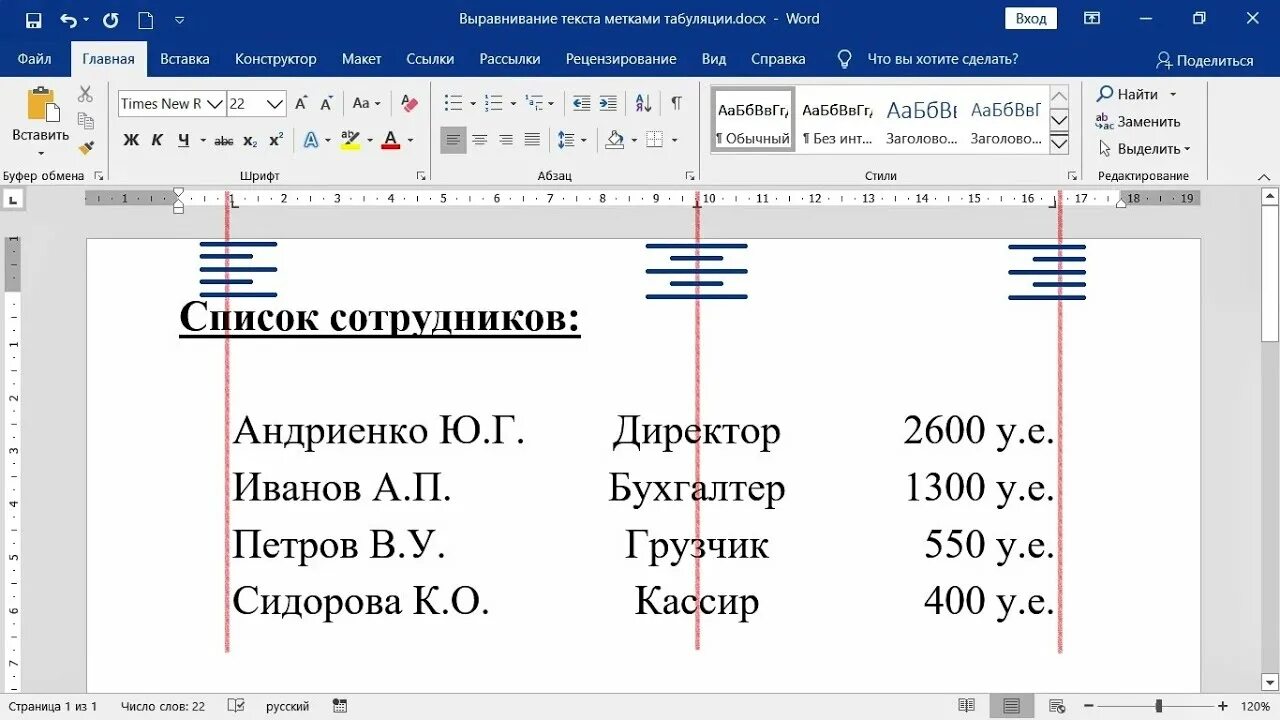
Task: Toggle print layout view in status bar
Action: click(x=1012, y=706)
